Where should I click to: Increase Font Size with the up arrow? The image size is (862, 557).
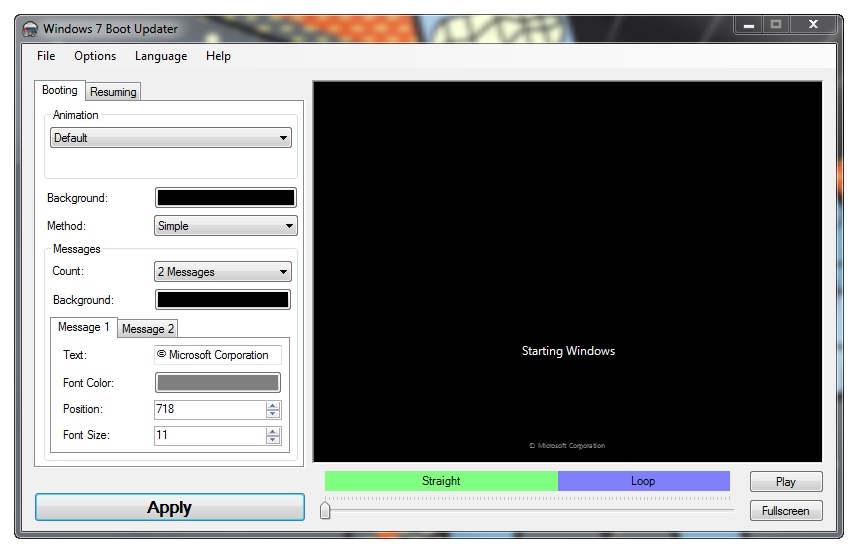tap(273, 432)
